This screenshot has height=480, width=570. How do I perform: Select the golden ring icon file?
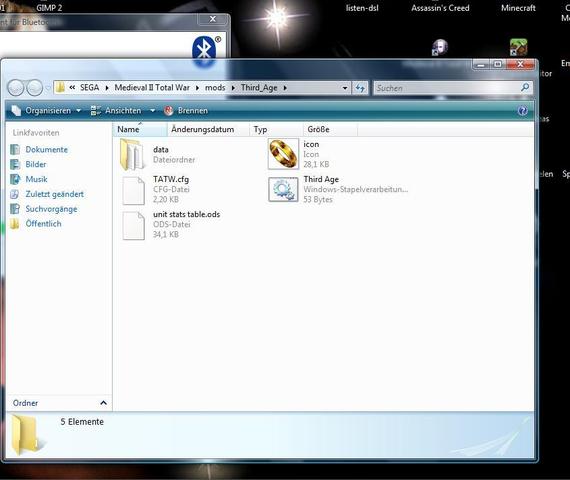(x=283, y=154)
